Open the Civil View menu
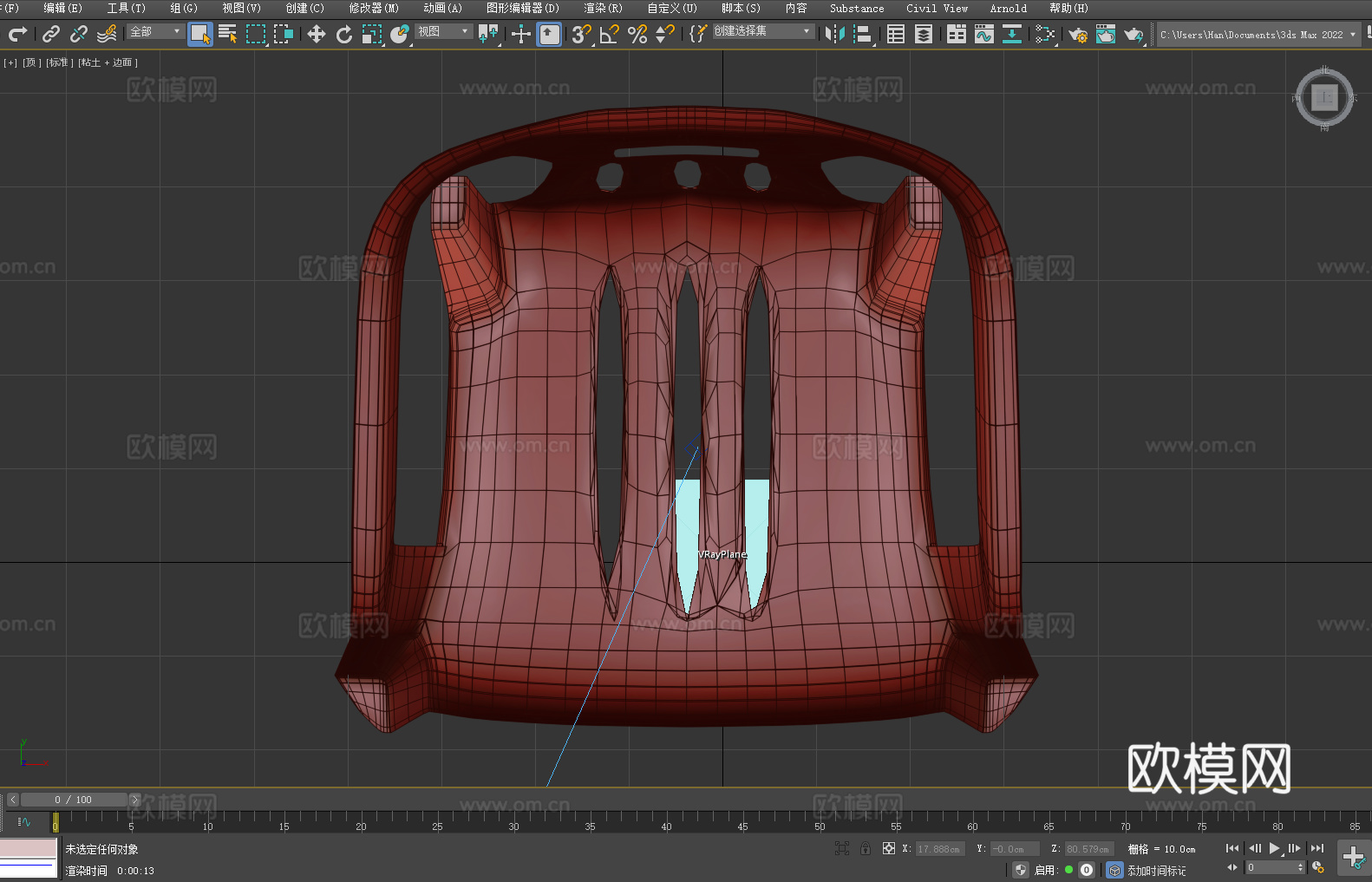Viewport: 1372px width, 882px height. pyautogui.click(x=937, y=8)
